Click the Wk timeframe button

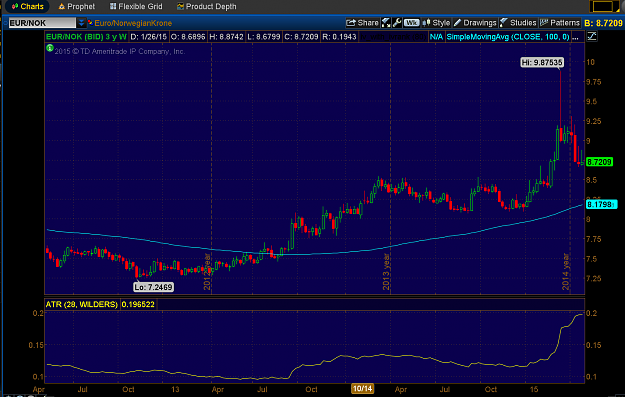(x=411, y=23)
